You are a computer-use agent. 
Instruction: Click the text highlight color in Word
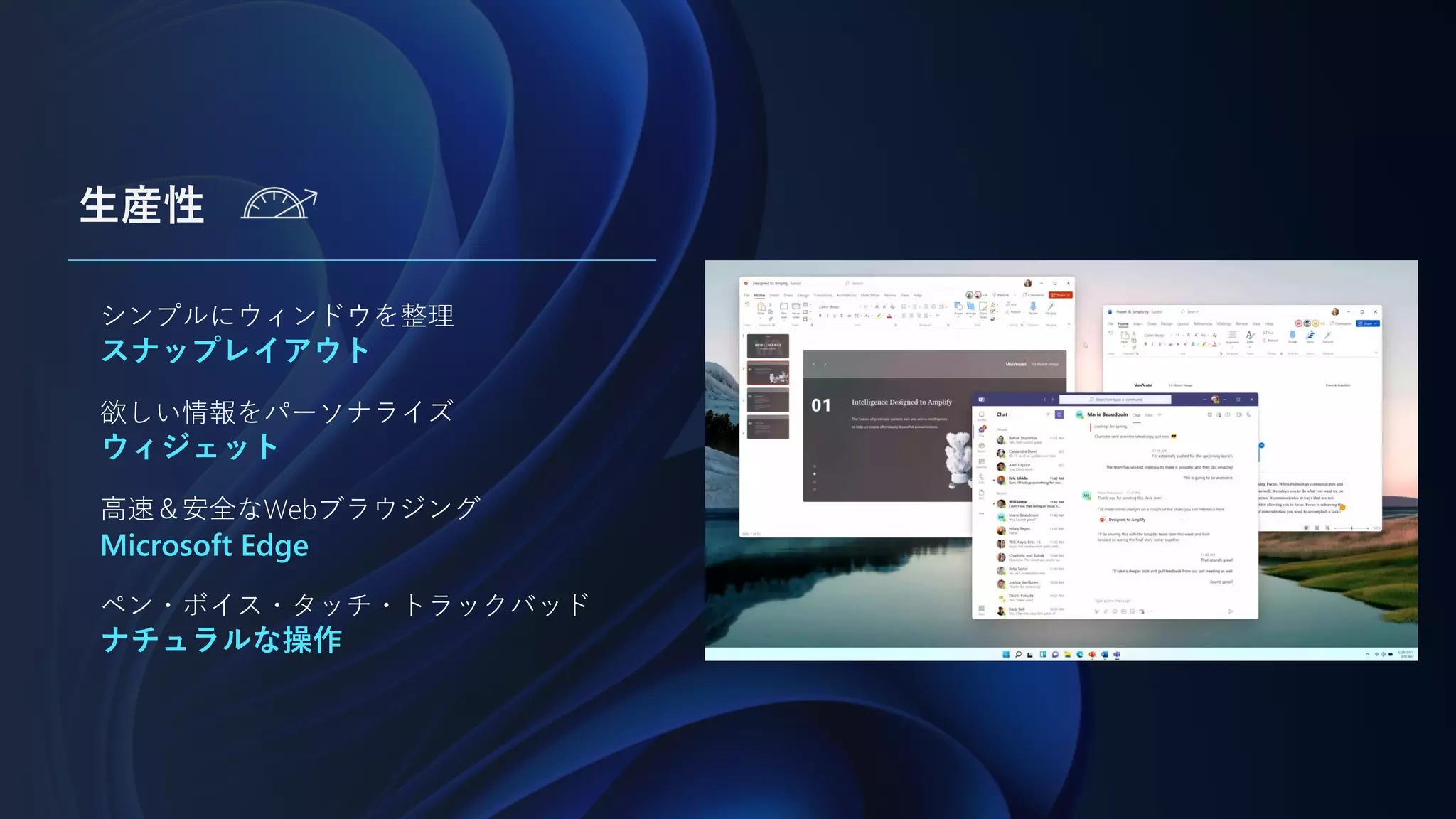tap(1204, 344)
